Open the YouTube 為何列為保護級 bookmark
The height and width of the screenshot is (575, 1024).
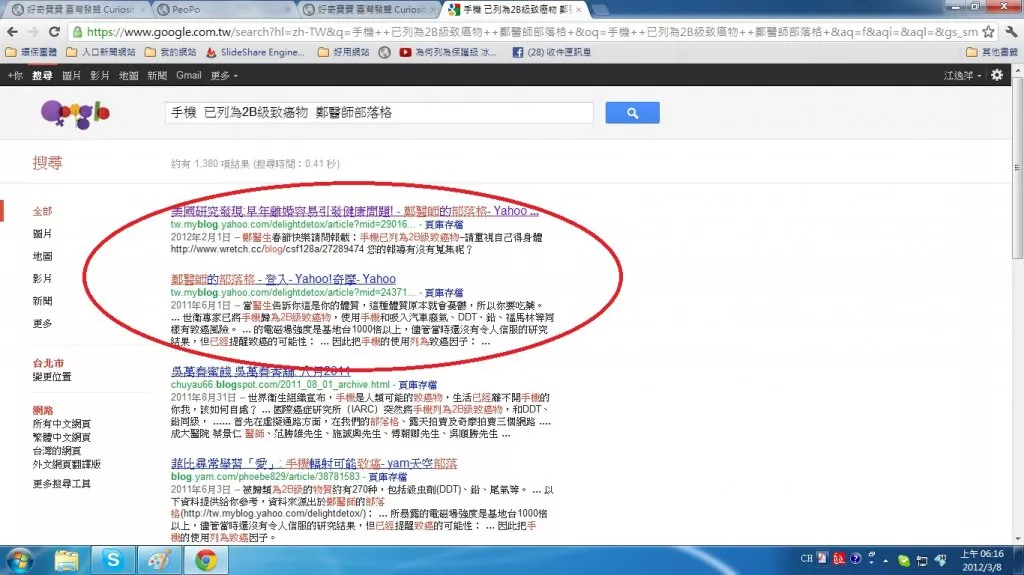(448, 52)
